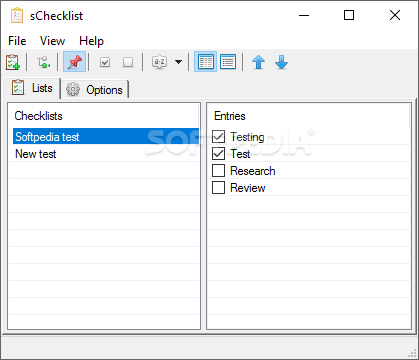Viewport: 419px width, 360px height.
Task: Select the single list layout icon
Action: 228,62
